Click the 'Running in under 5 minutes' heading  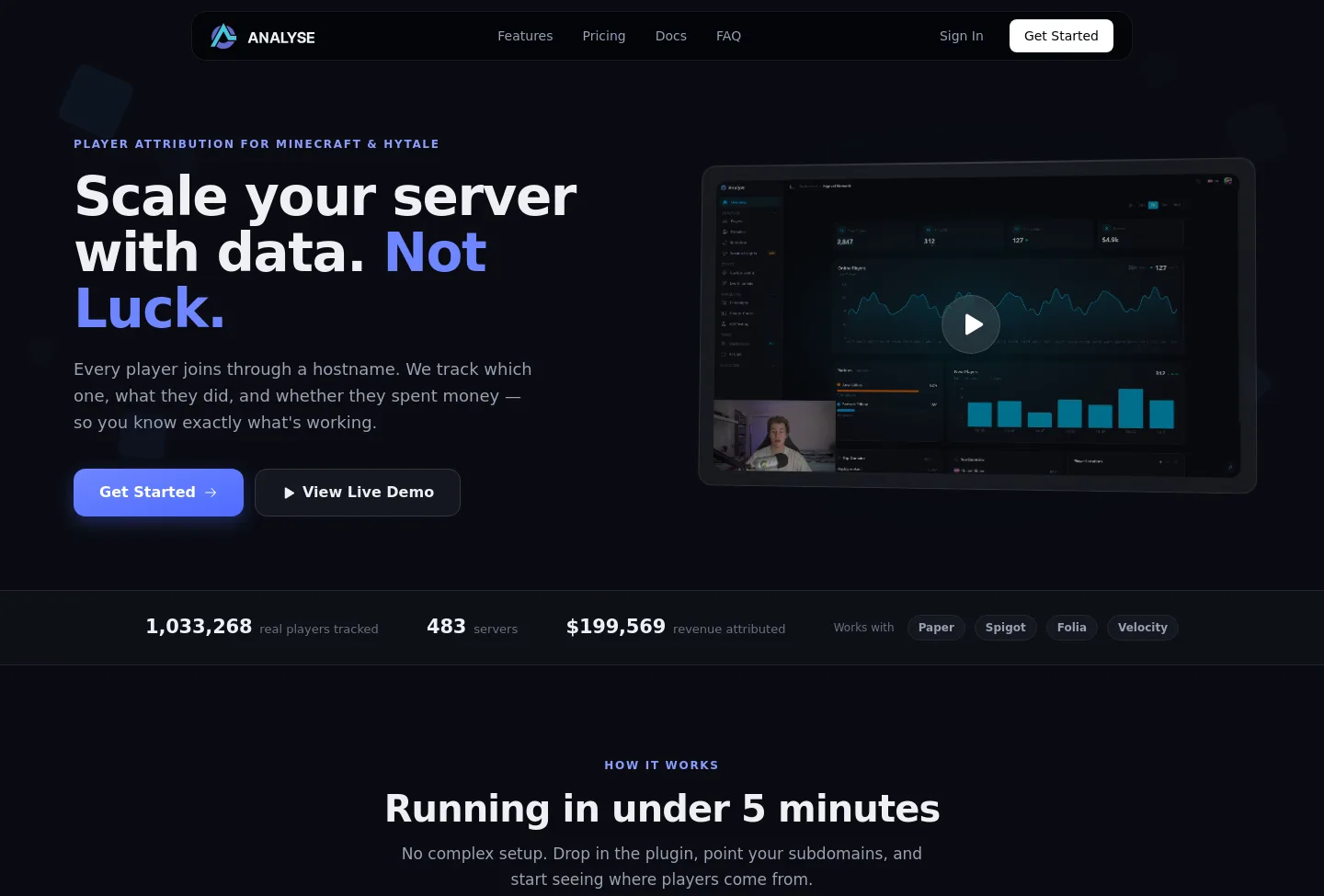662,809
